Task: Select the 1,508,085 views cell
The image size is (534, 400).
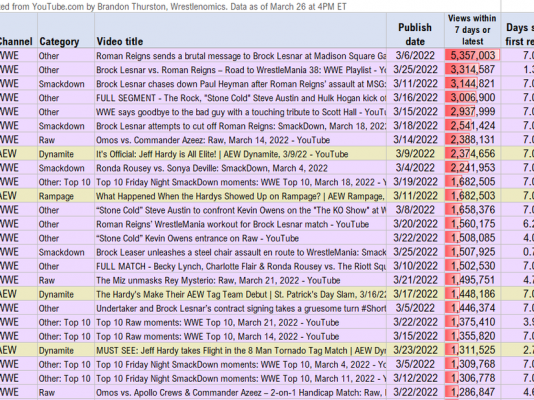Action: pyautogui.click(x=472, y=238)
